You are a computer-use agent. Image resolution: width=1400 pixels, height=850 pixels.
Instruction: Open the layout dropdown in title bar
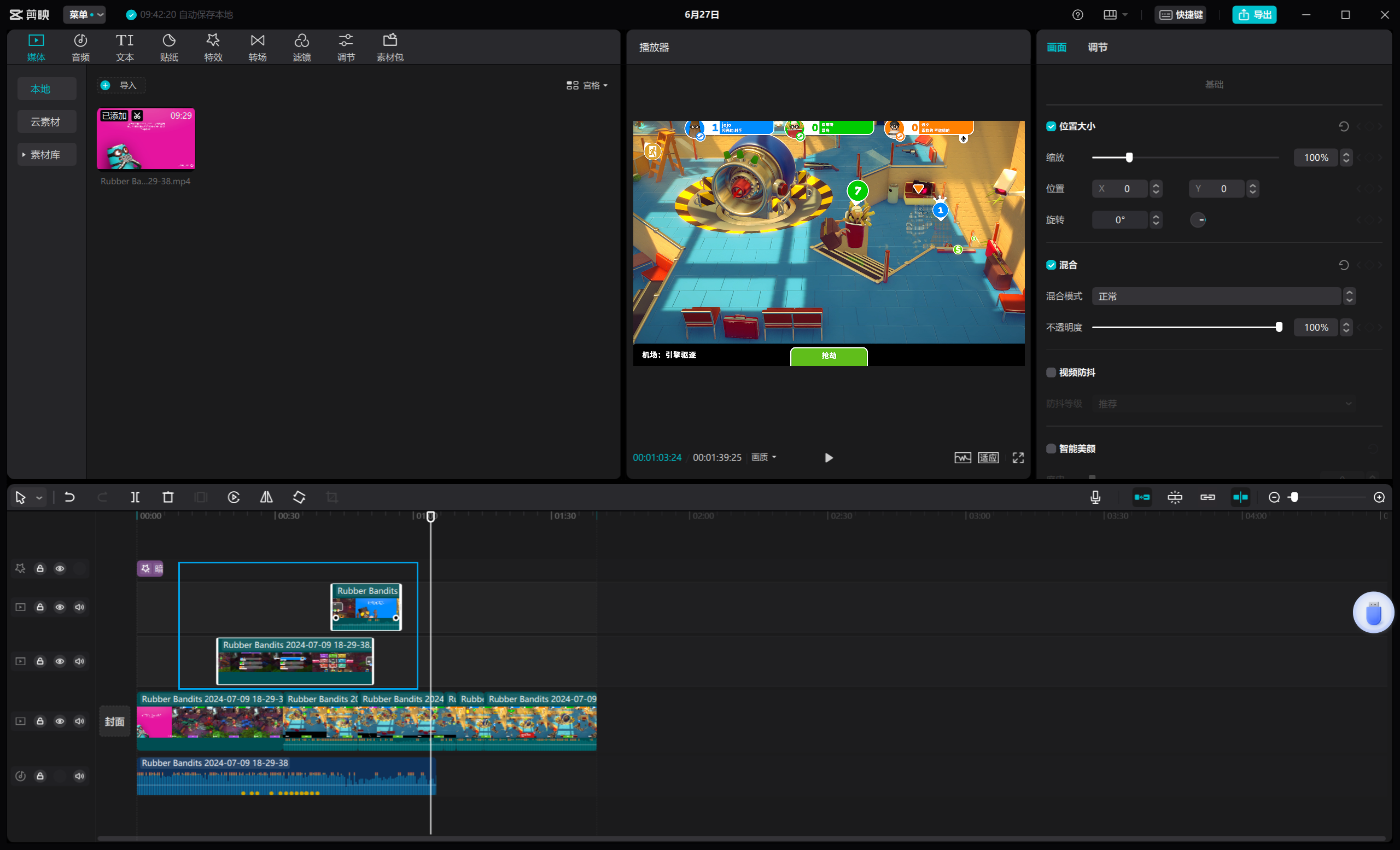tap(1115, 15)
